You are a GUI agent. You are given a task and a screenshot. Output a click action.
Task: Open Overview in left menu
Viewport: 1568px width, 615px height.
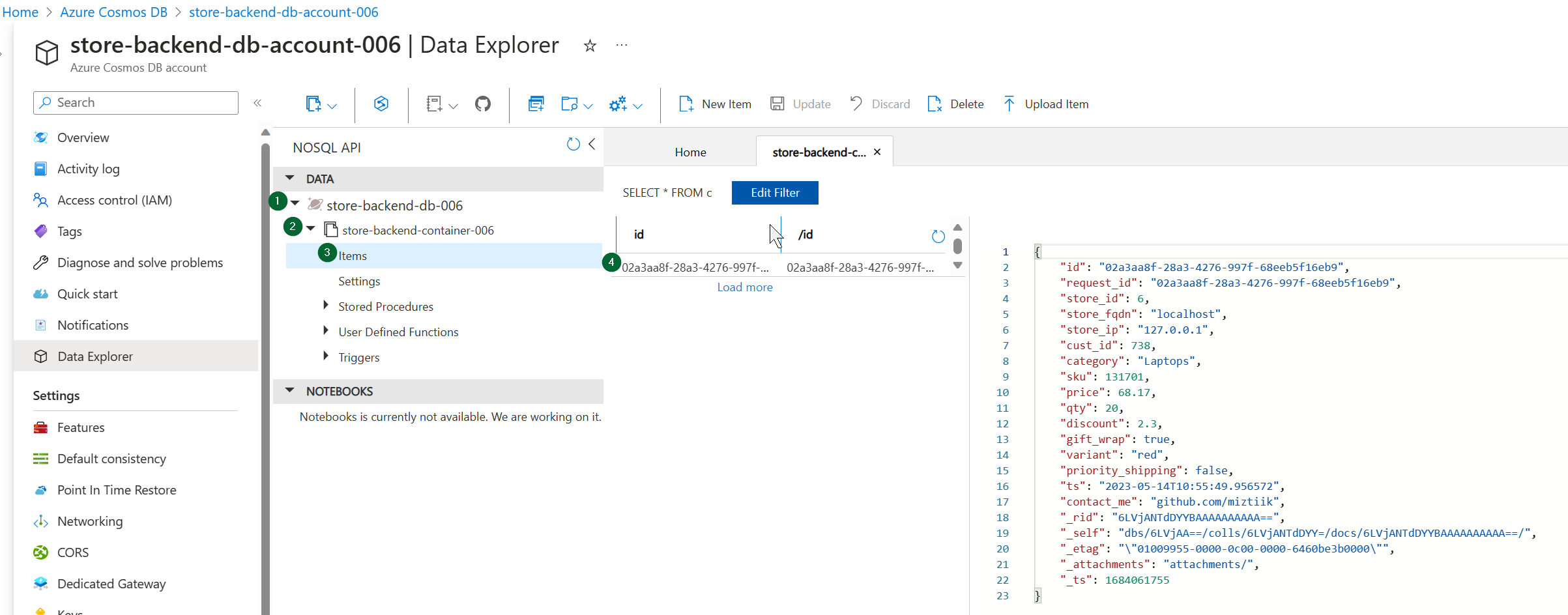coord(83,137)
